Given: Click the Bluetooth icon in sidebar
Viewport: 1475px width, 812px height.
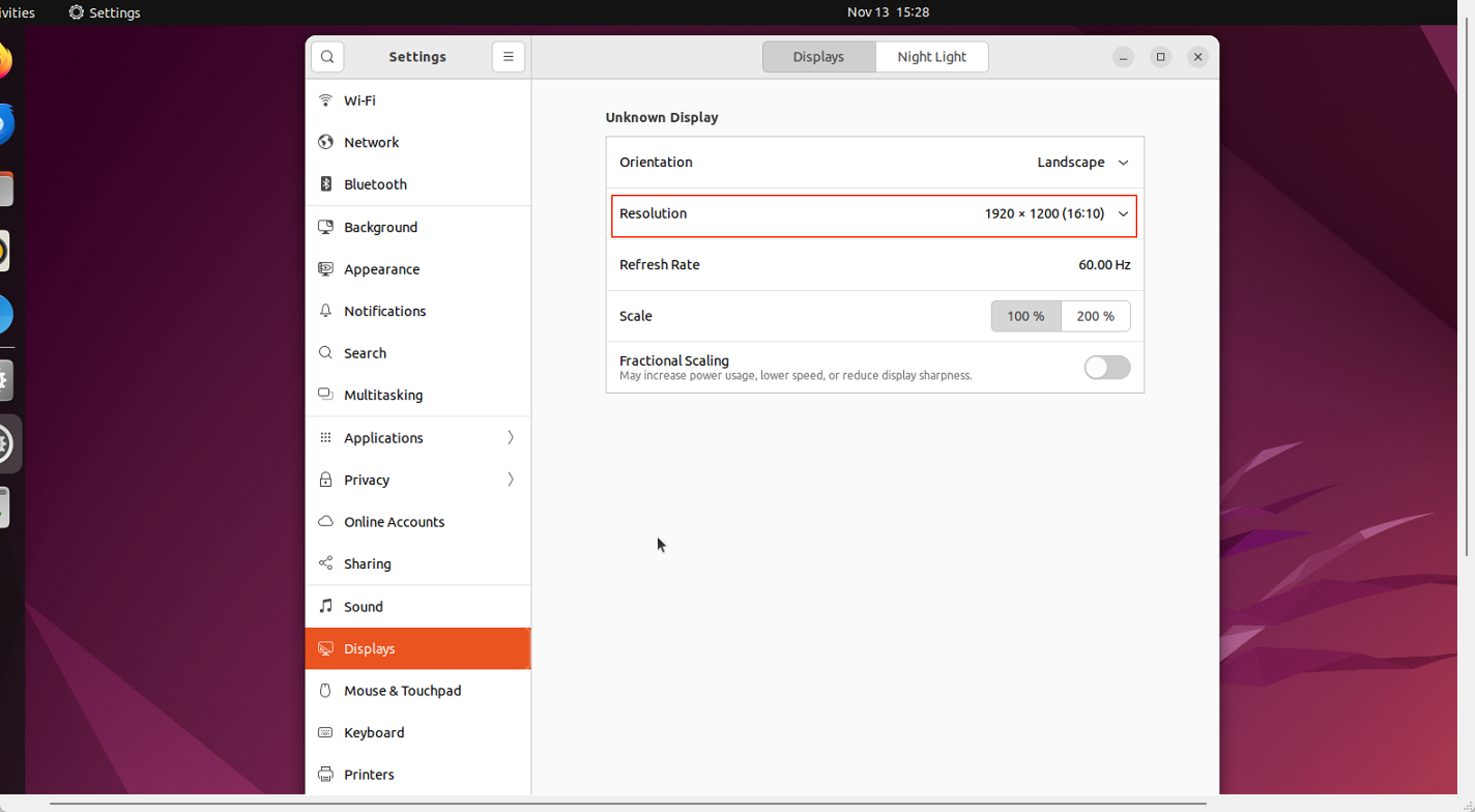Looking at the screenshot, I should (325, 184).
